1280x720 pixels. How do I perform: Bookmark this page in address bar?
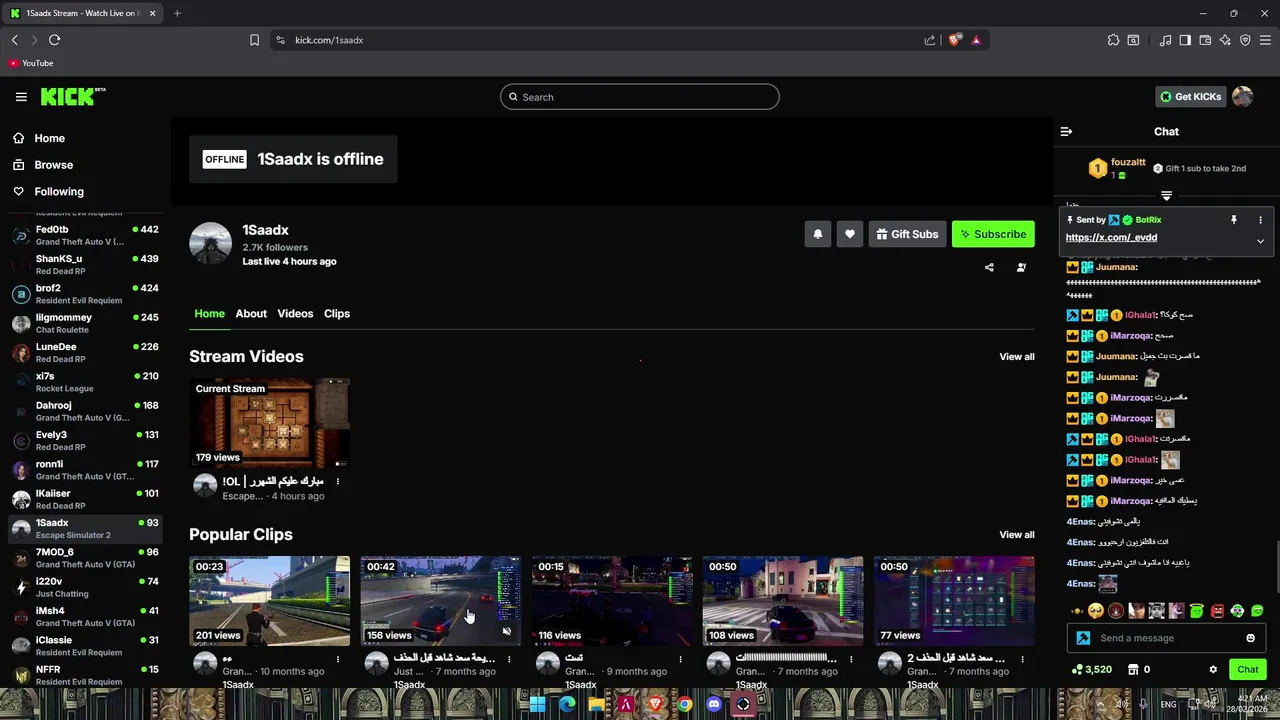[254, 40]
